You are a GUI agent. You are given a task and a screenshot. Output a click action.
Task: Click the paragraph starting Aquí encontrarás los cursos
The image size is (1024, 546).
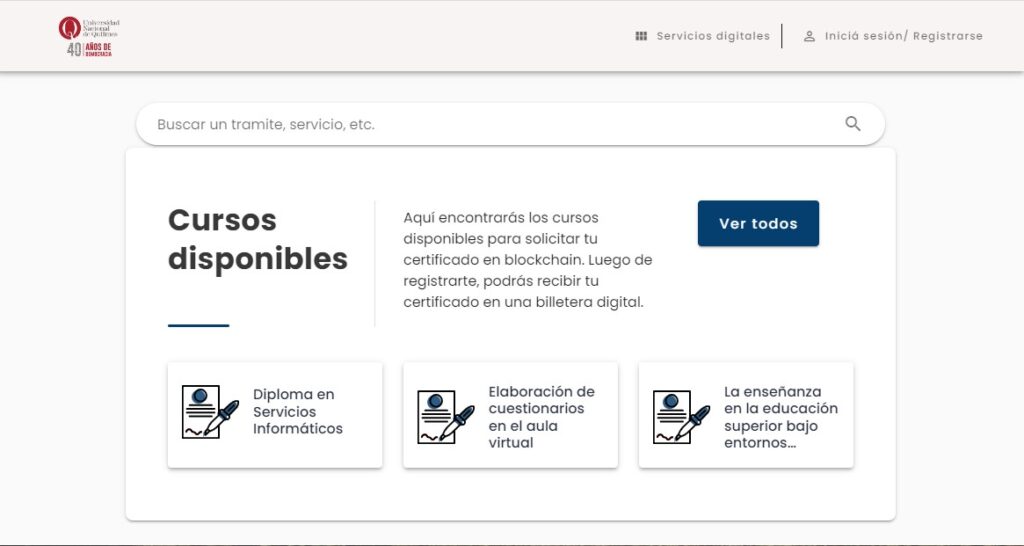[528, 260]
